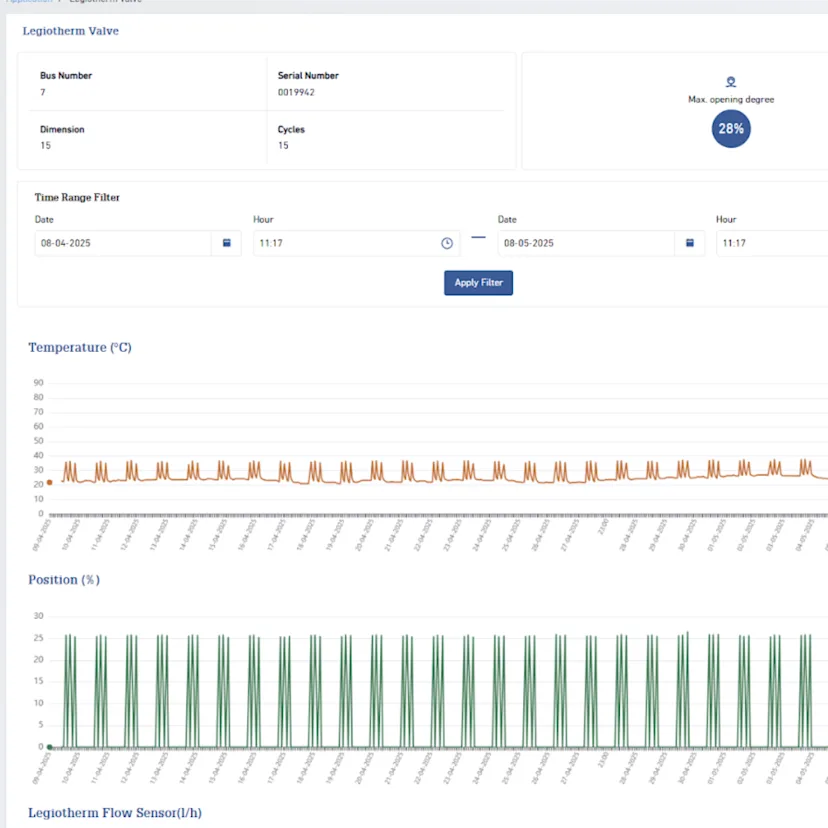This screenshot has height=828, width=828.
Task: Edit the start date field 08-04-2025
Action: [123, 243]
